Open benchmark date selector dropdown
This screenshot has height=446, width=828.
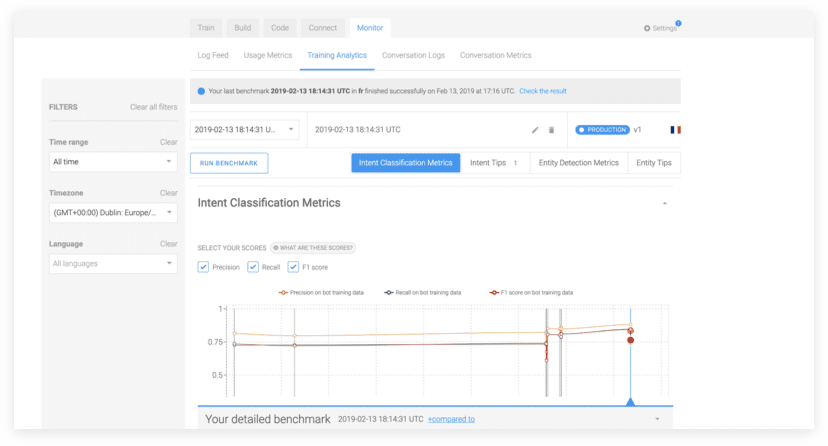coord(244,129)
